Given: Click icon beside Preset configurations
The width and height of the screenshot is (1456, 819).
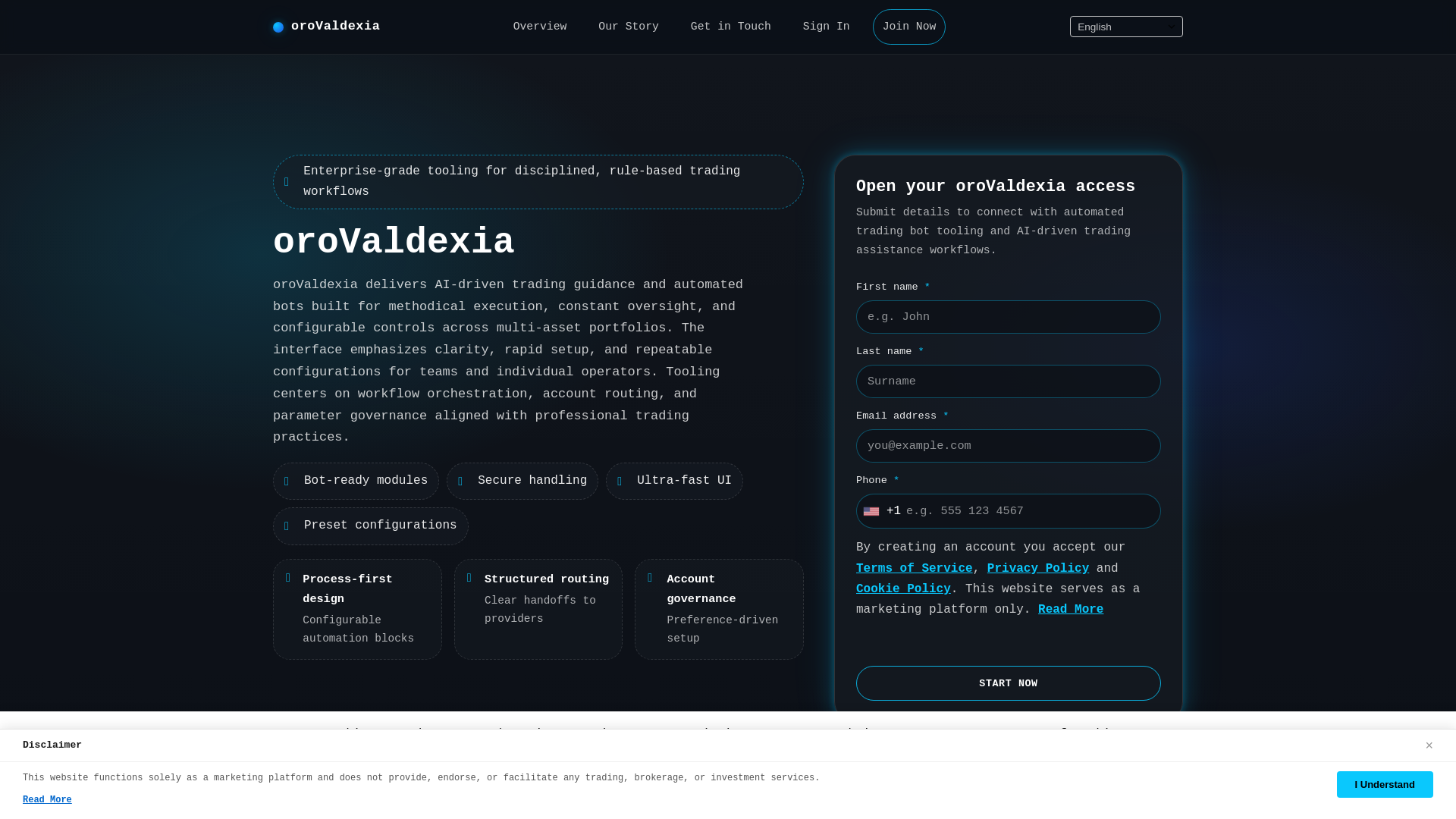Looking at the screenshot, I should [x=287, y=526].
